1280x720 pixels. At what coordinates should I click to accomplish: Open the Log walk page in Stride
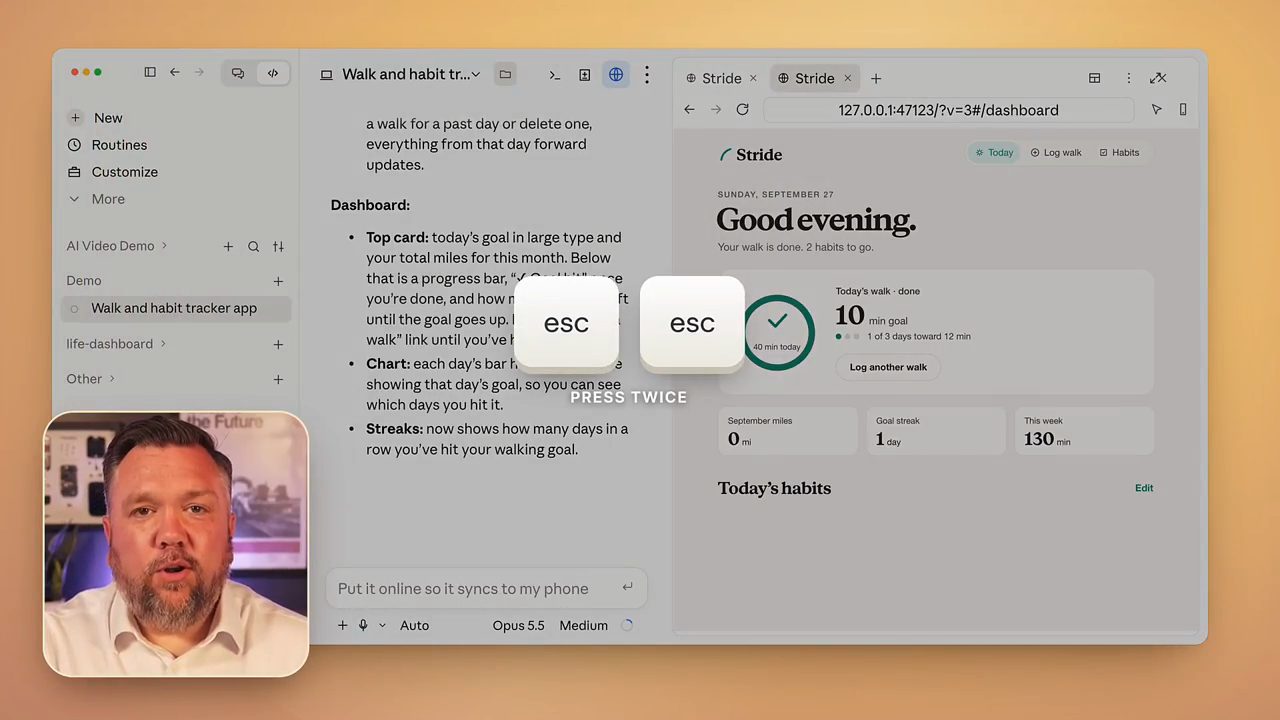click(x=1056, y=152)
